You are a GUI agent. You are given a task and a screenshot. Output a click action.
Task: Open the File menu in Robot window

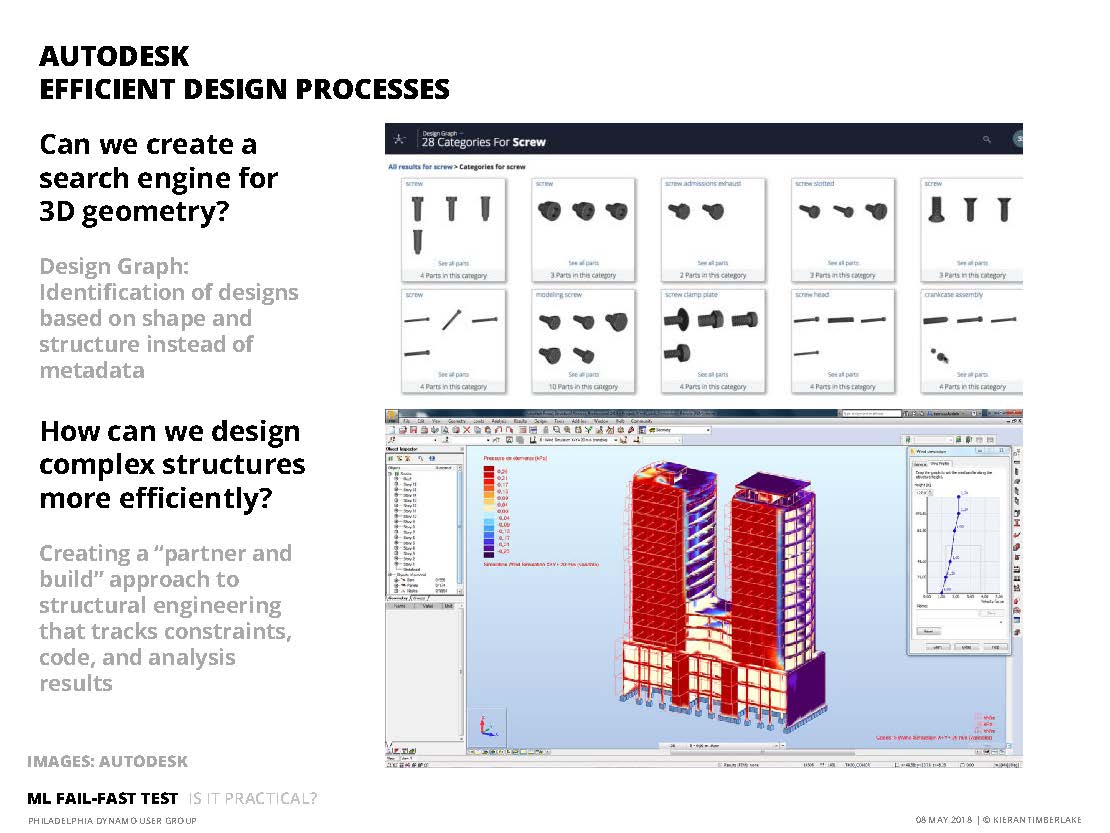406,421
